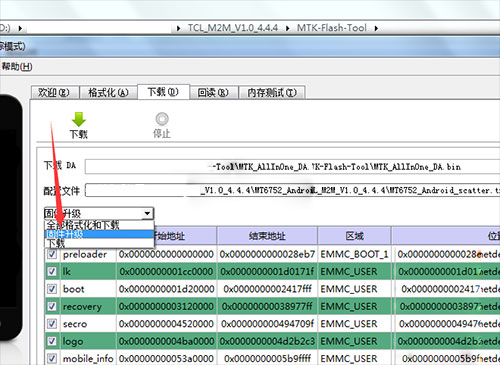Click begin address 0x0000000001d20000
Screen dimensions: 500x365
(166, 289)
